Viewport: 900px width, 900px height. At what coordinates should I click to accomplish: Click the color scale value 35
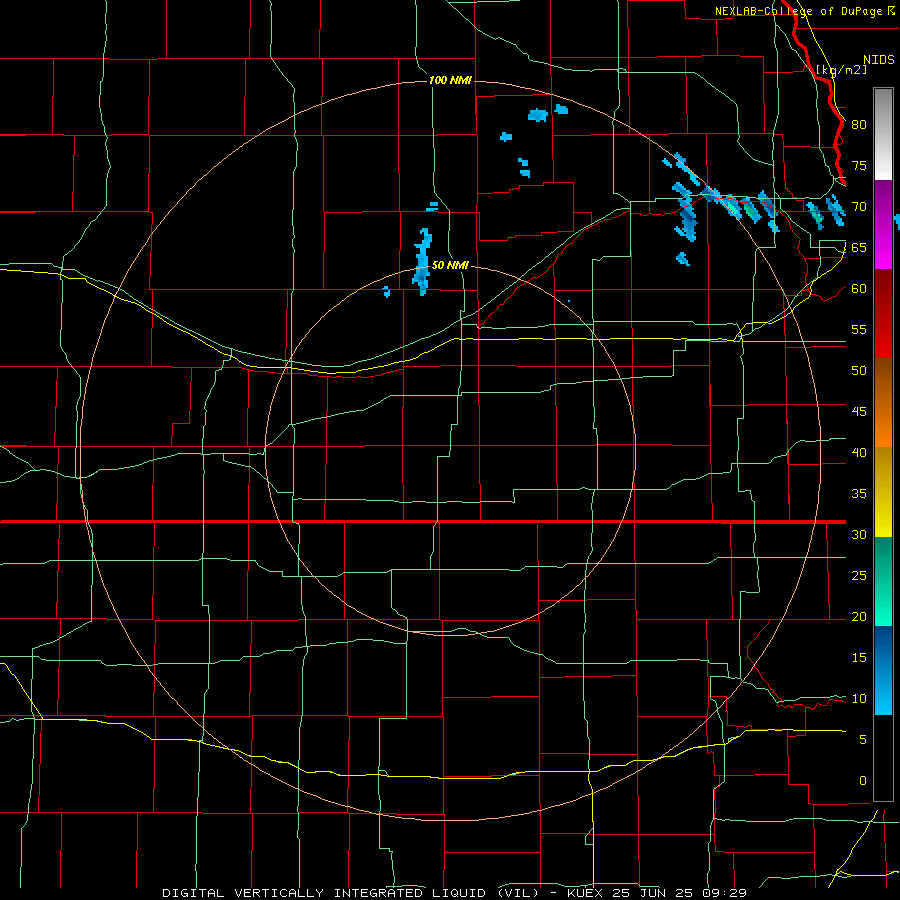point(859,494)
